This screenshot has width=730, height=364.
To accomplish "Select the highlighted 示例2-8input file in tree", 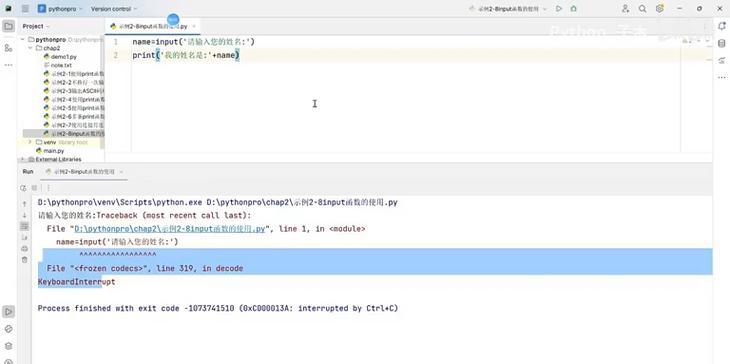I will coord(64,134).
